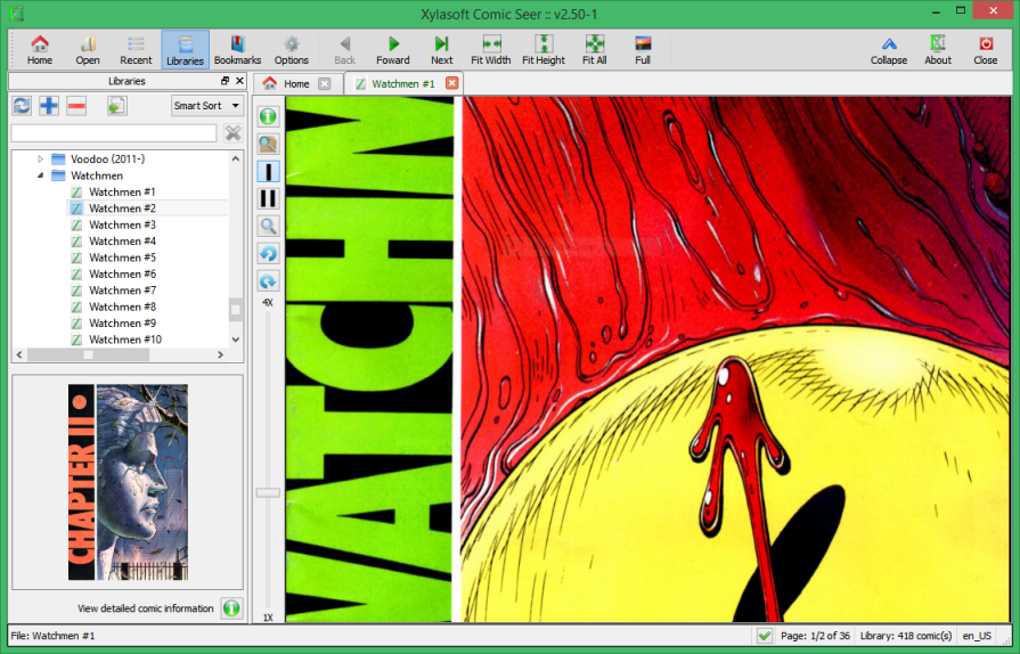Open the Home toolbar button
1020x654 pixels.
[40, 50]
